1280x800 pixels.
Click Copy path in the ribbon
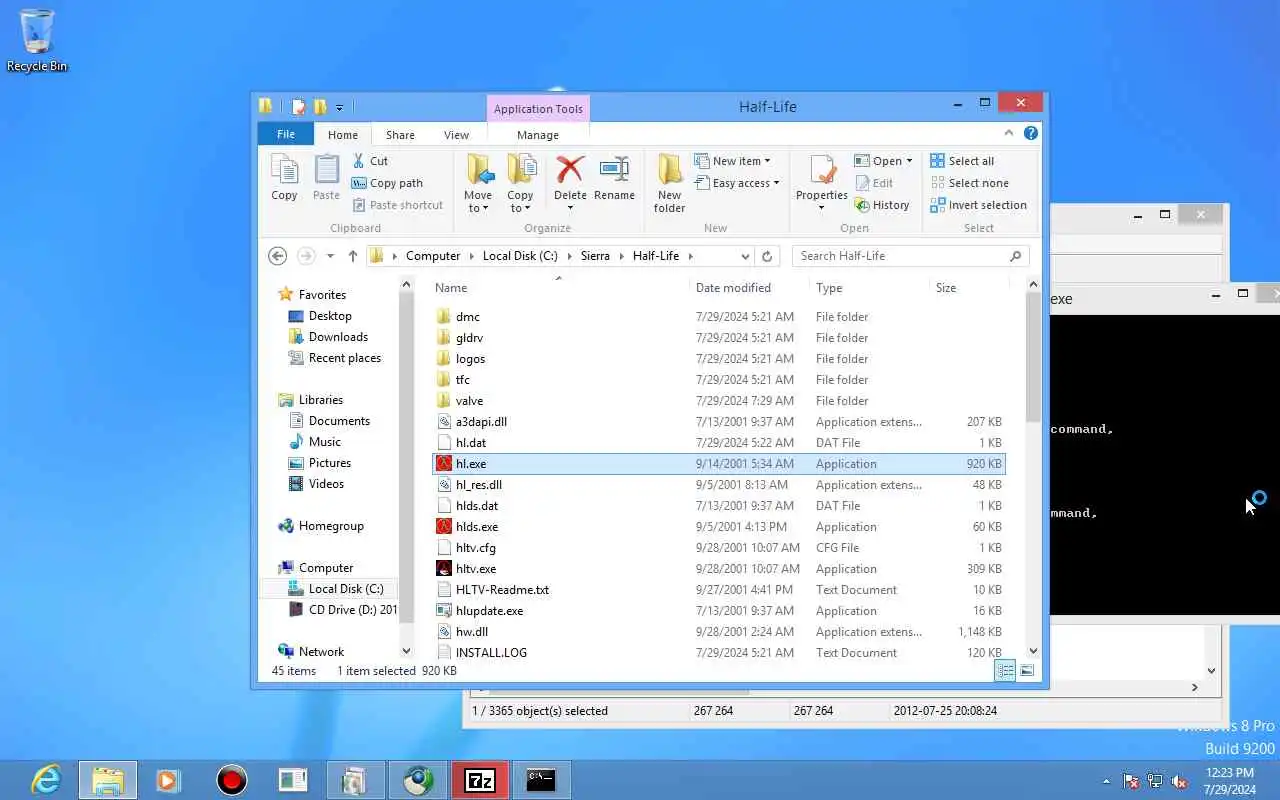point(387,183)
